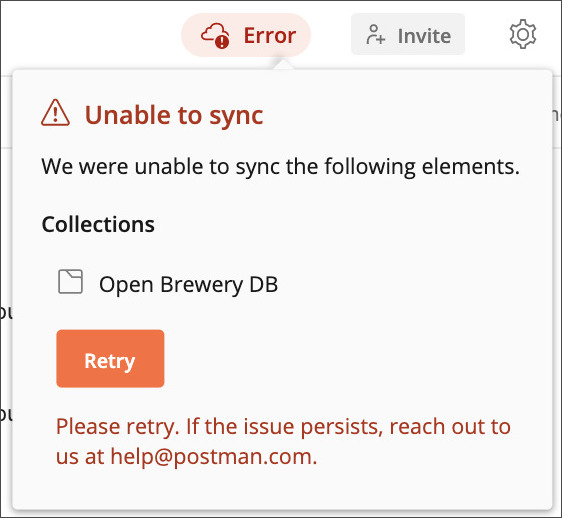Click the red exclamation badge on cloud
The width and height of the screenshot is (562, 518).
(222, 41)
